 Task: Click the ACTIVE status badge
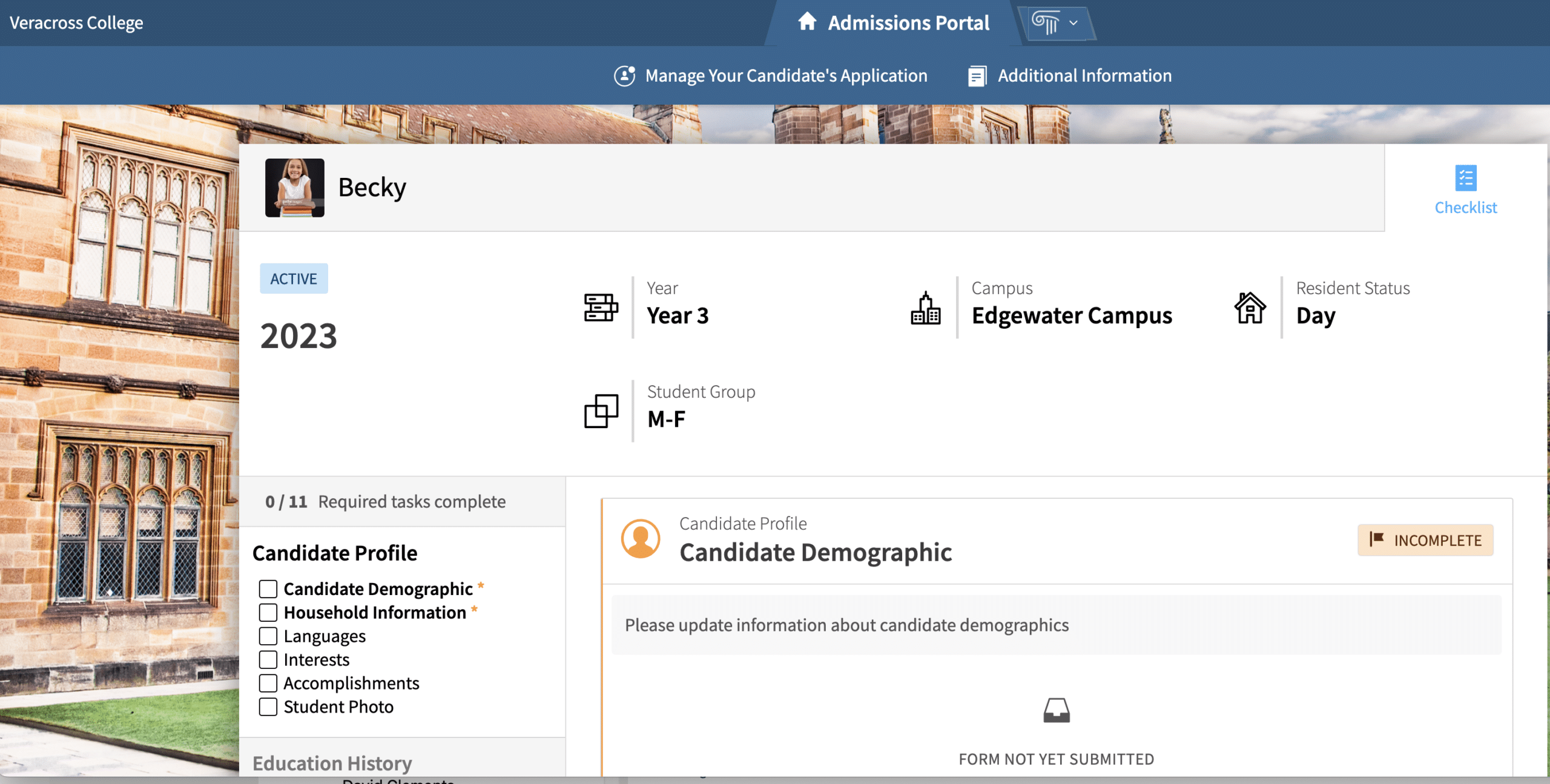coord(294,278)
